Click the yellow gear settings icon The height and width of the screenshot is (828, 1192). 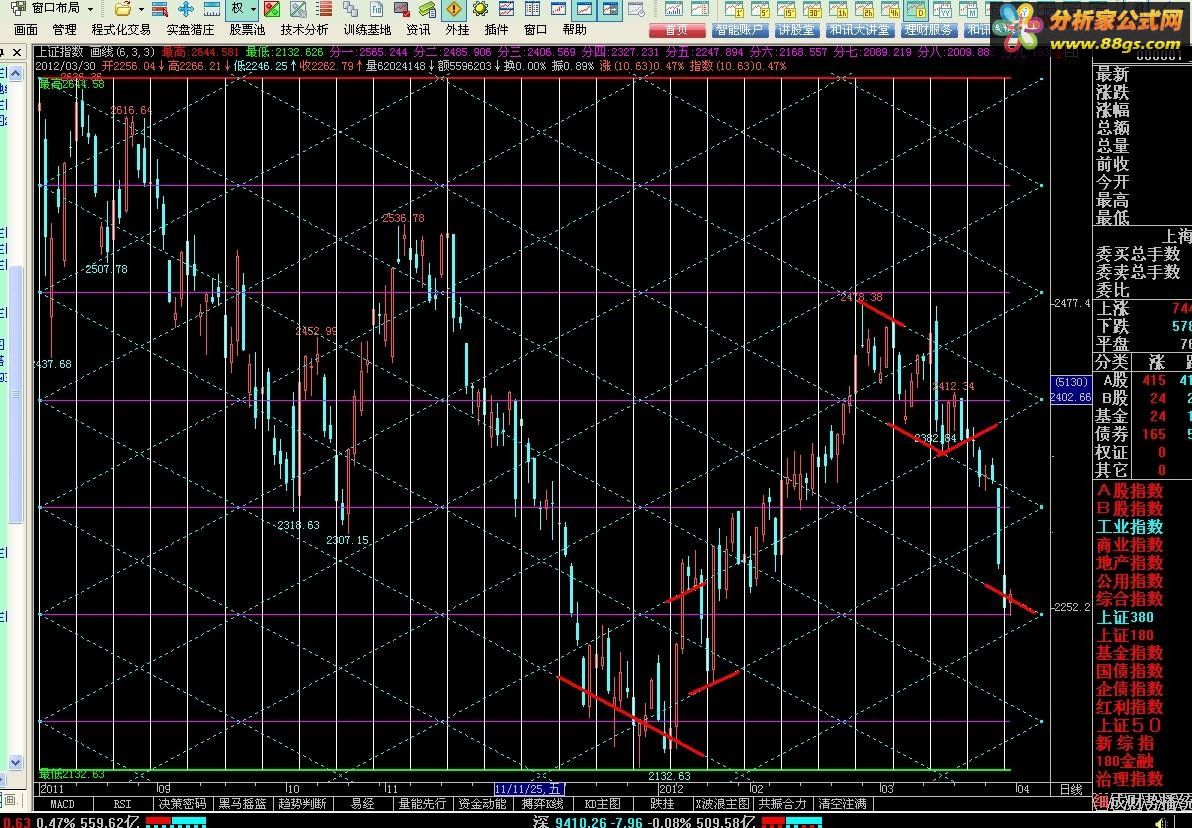click(480, 9)
